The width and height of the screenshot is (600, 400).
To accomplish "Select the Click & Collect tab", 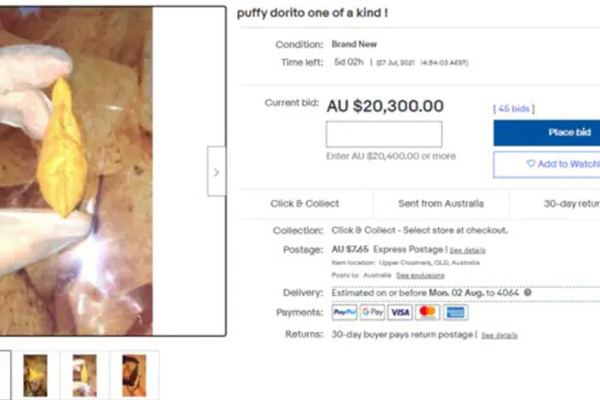I will tap(305, 204).
